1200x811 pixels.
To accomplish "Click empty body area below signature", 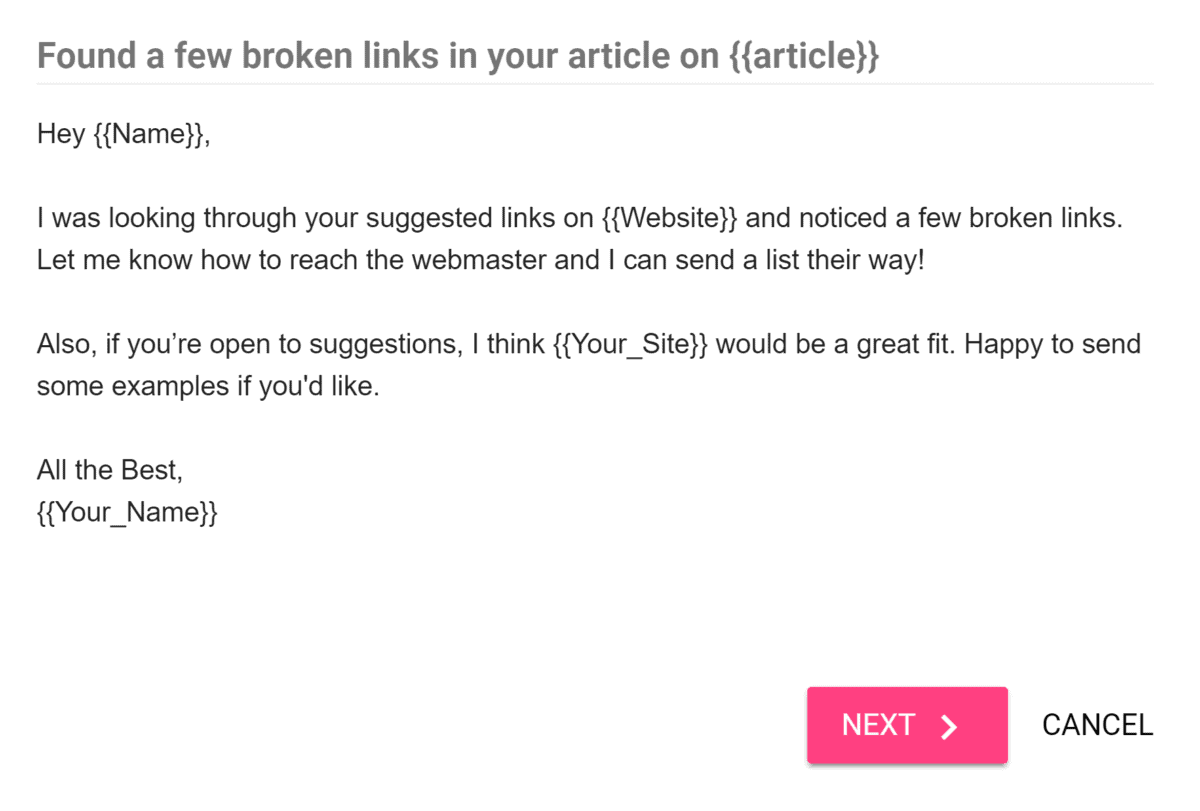I will tap(595, 600).
